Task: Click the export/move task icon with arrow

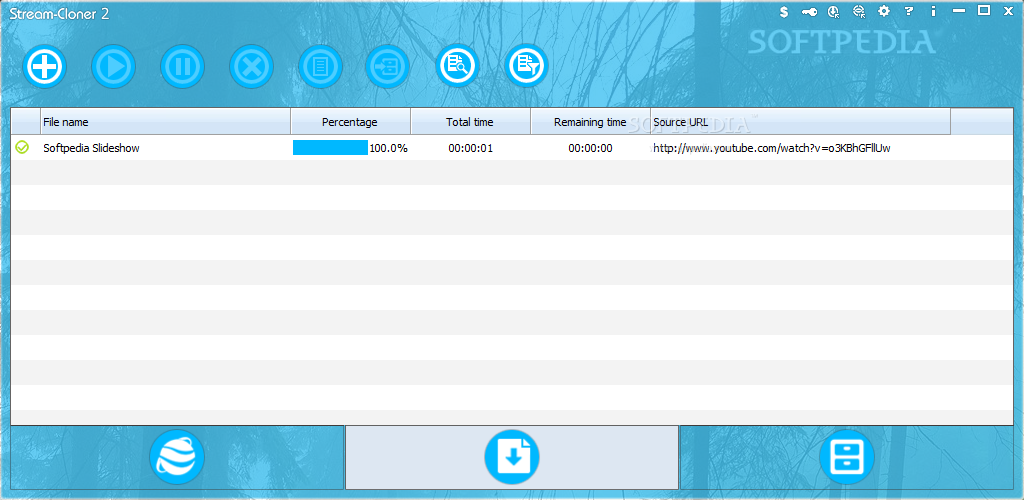Action: tap(388, 66)
